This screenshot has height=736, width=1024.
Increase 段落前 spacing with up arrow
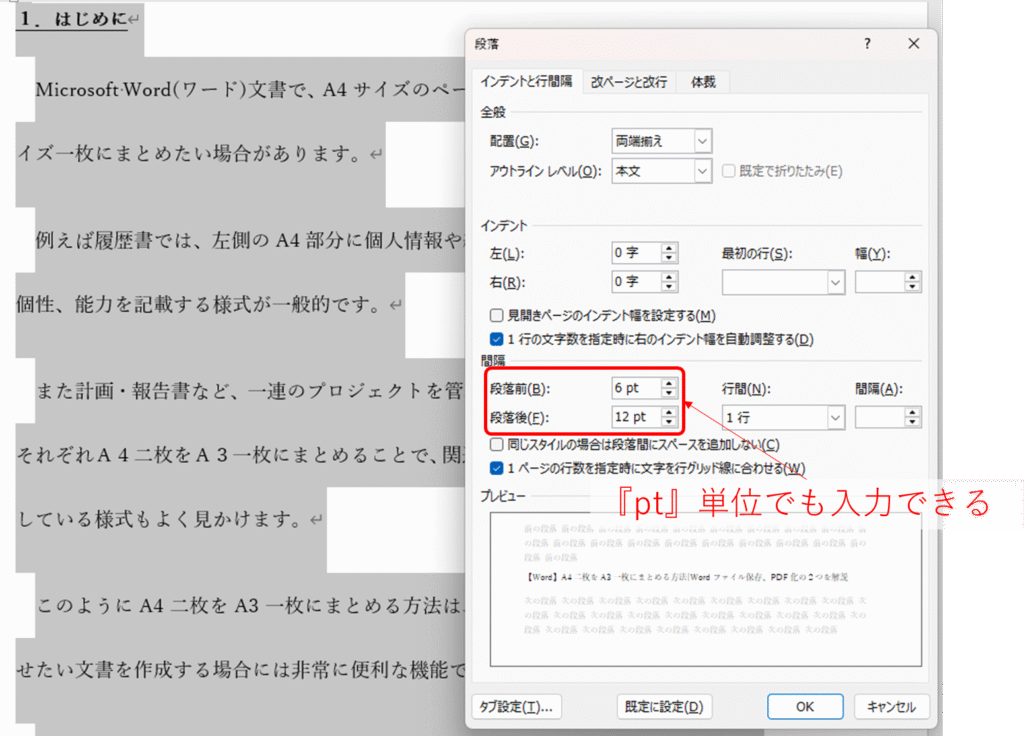coord(669,382)
